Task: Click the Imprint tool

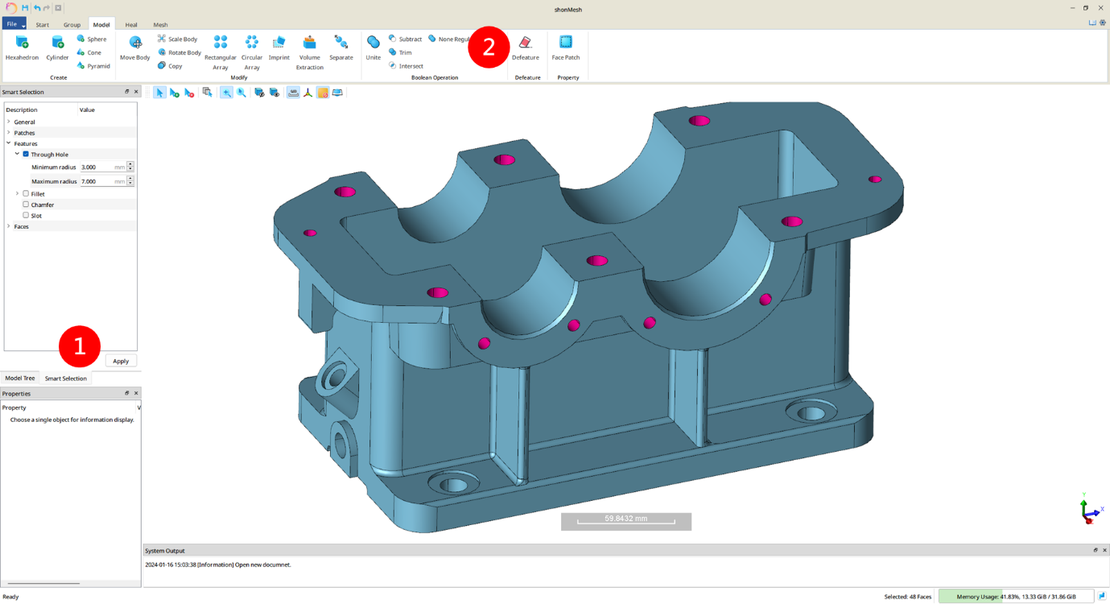Action: click(279, 46)
